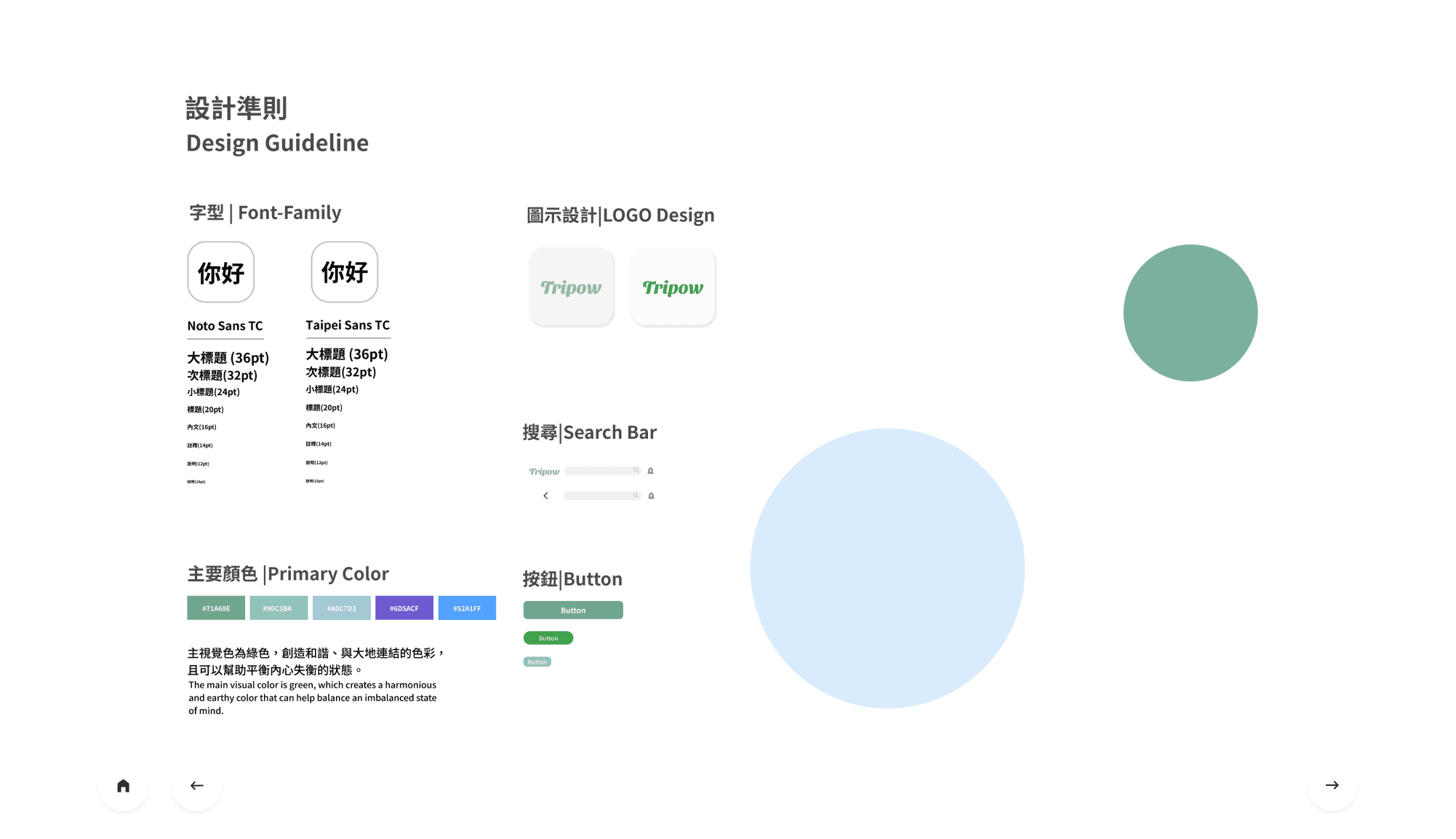Viewport: 1456px width, 839px height.
Task: Click the small Tripow logo in the search bar
Action: [x=544, y=472]
